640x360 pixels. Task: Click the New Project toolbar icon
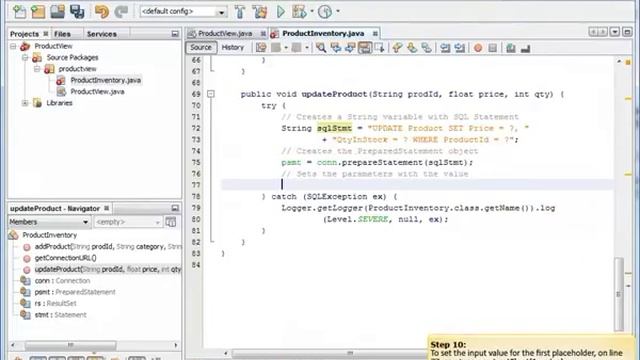(38, 11)
